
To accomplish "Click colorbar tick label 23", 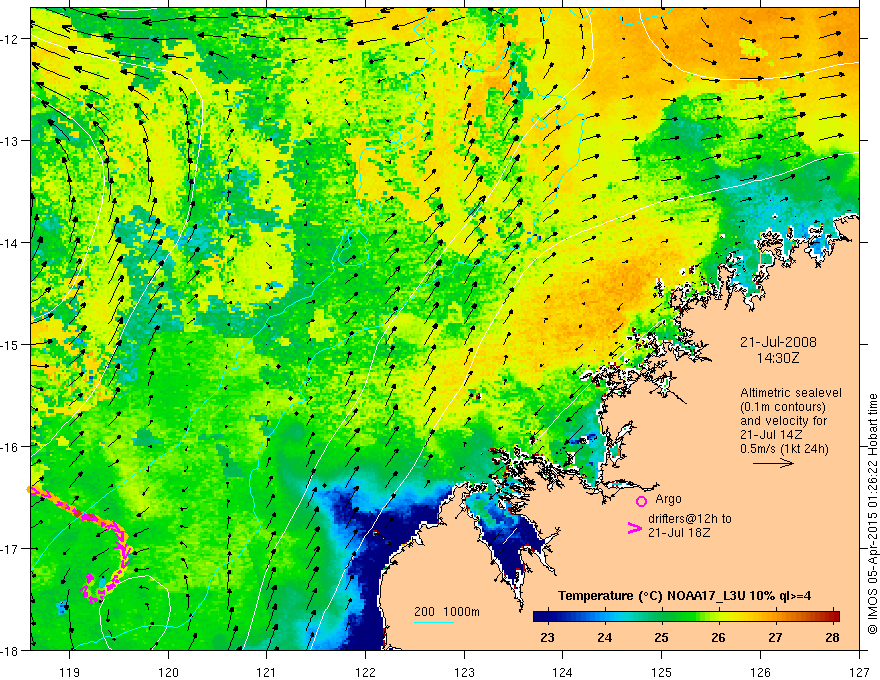I will coord(547,637).
